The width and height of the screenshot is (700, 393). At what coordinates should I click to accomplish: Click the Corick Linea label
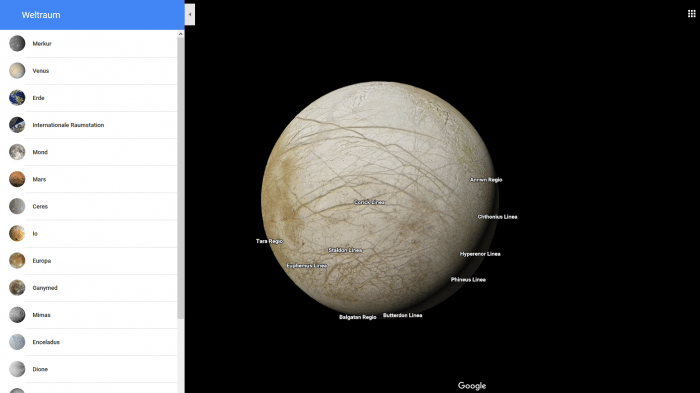click(369, 202)
